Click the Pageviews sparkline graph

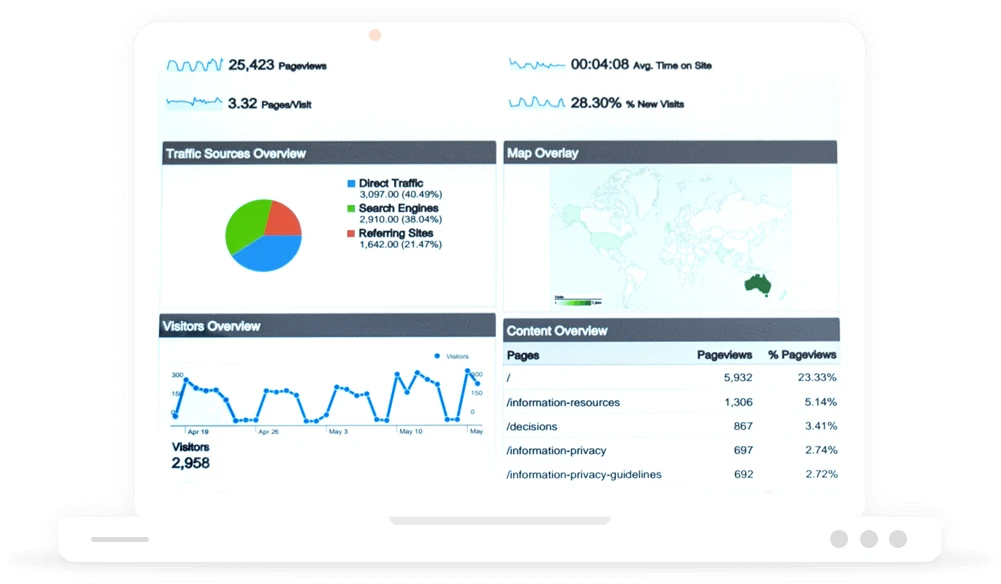(x=194, y=65)
